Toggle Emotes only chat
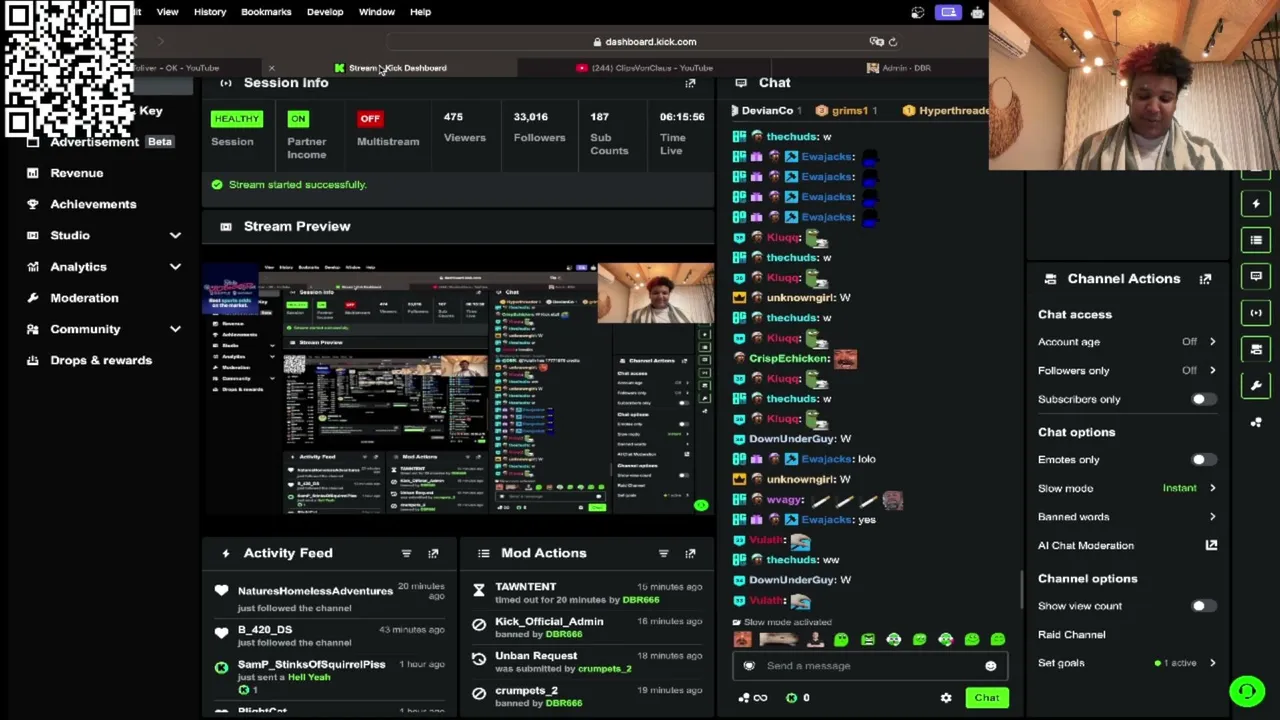Viewport: 1280px width, 720px height. 1203,460
